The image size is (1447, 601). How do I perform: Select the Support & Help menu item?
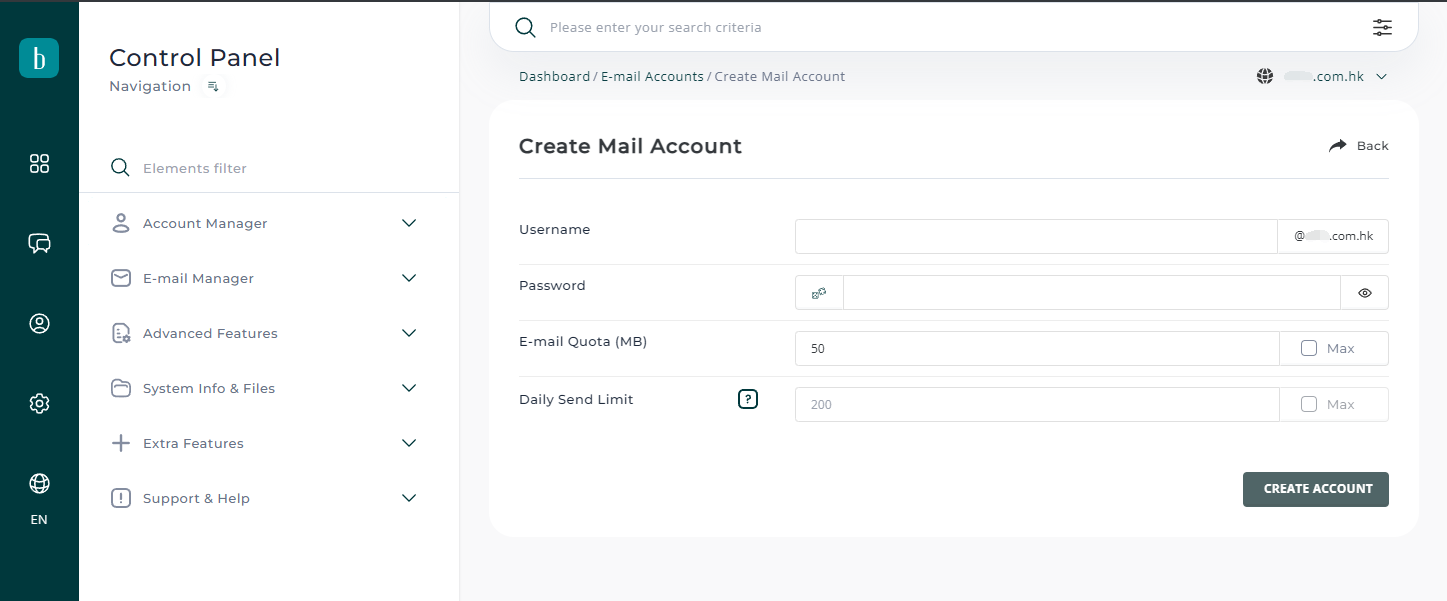(196, 498)
